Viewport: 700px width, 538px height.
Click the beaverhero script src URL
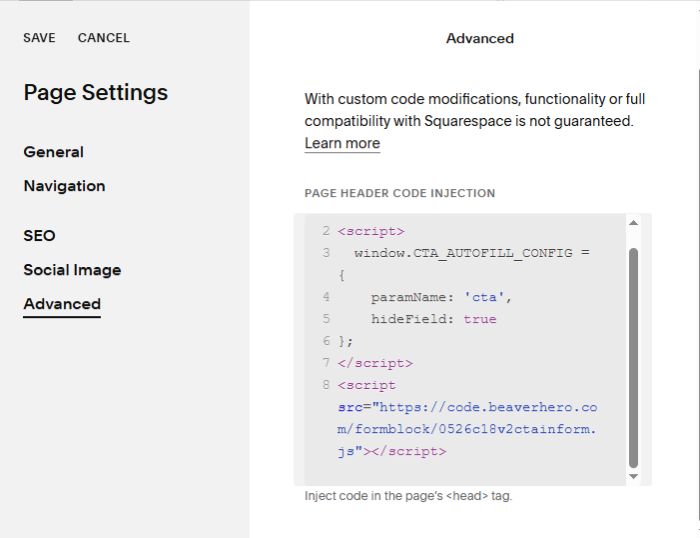[467, 429]
